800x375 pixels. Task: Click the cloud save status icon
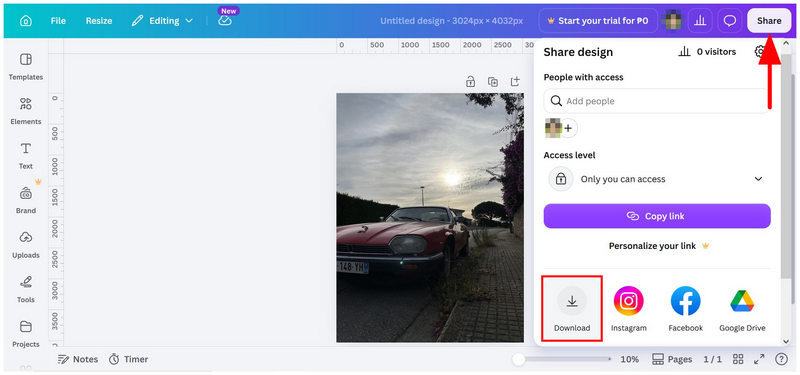(225, 21)
